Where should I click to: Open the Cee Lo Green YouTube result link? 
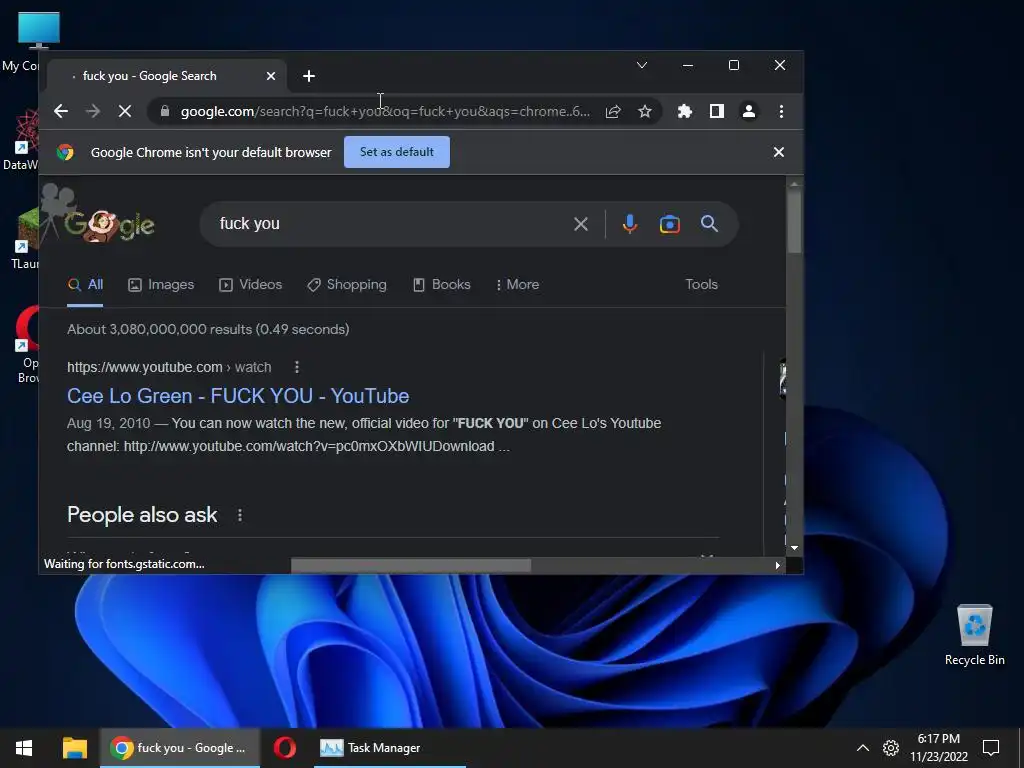(x=238, y=396)
